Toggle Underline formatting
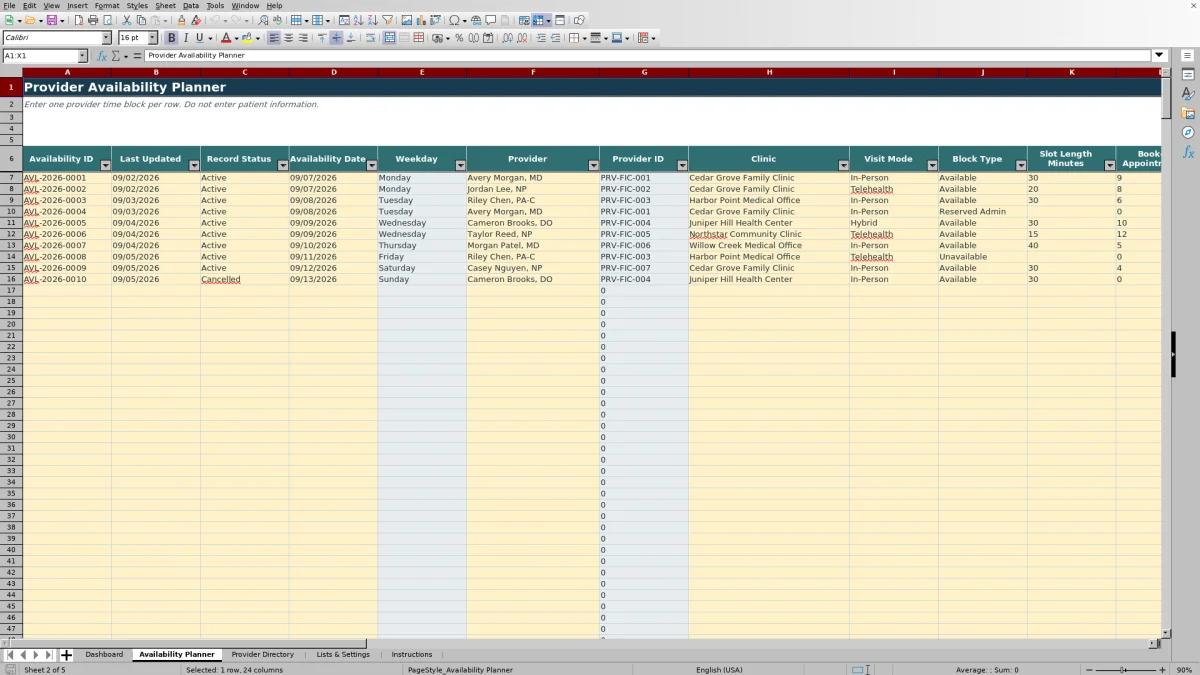This screenshot has width=1200, height=675. point(199,38)
